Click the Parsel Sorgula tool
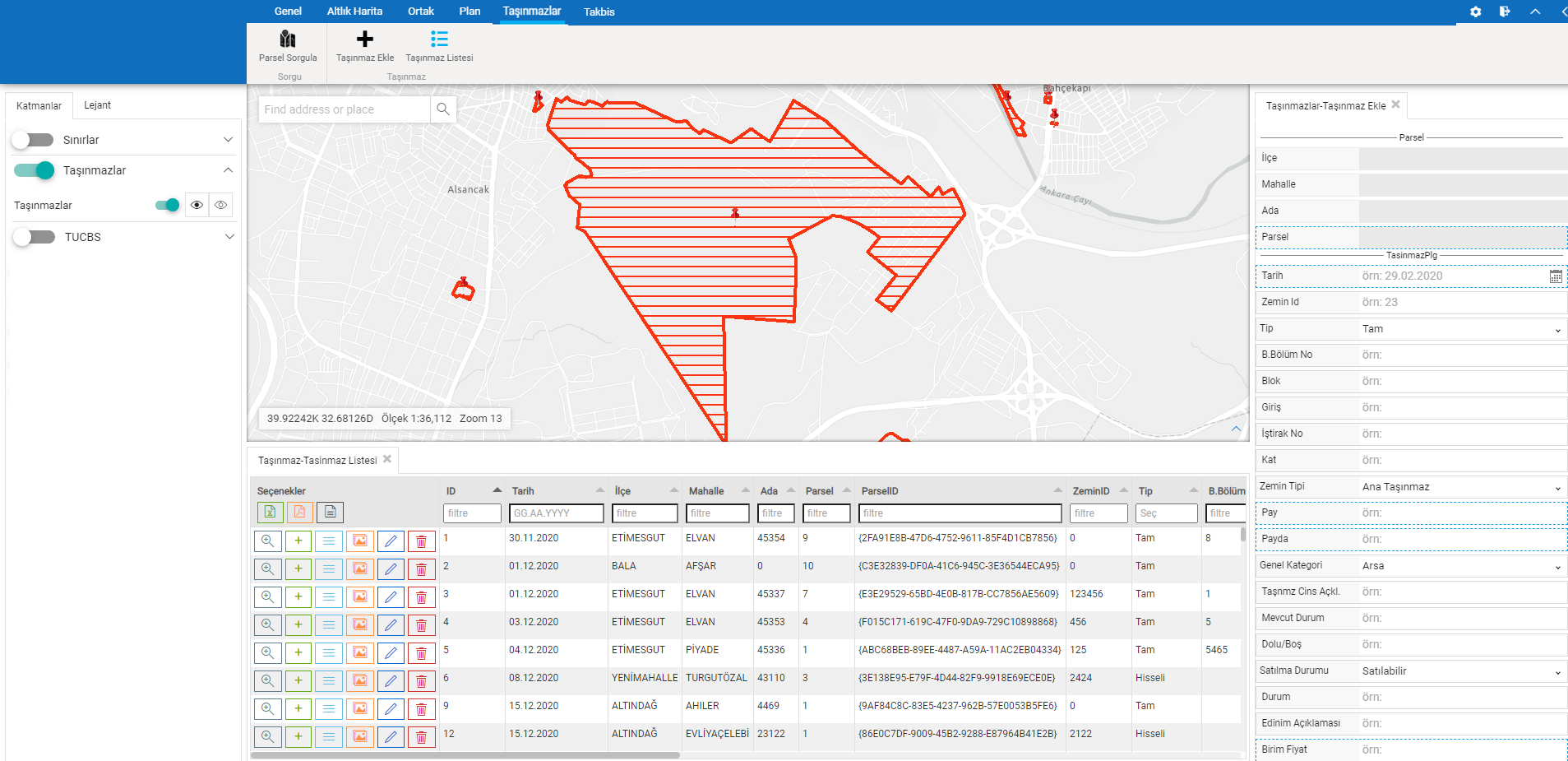 coord(287,46)
